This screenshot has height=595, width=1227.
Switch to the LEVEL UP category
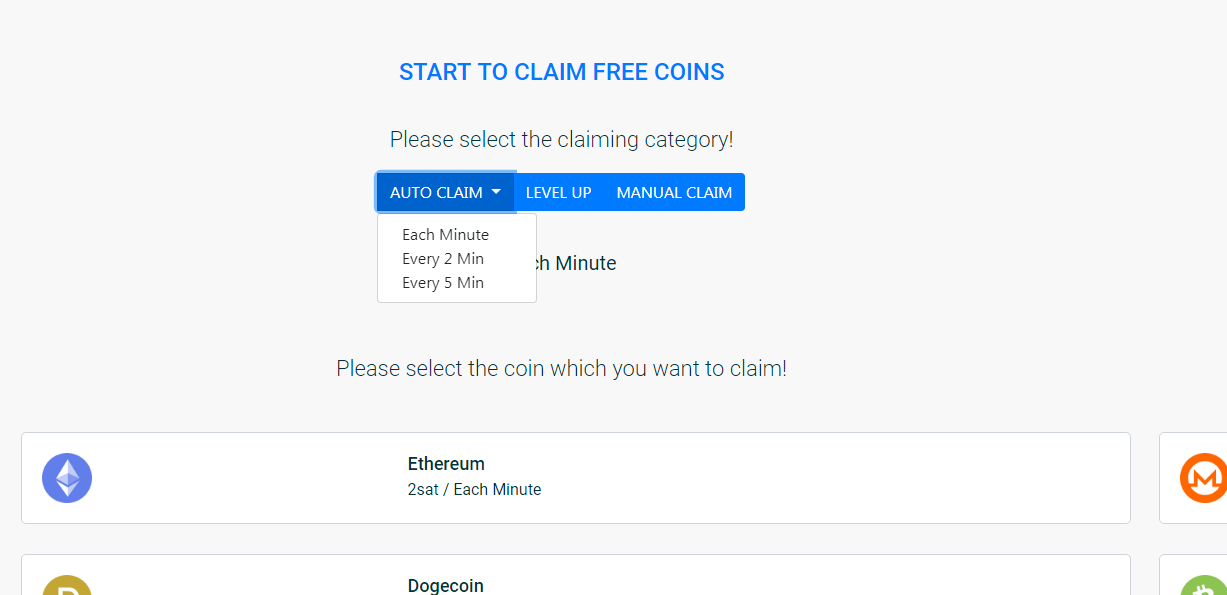[x=558, y=192]
